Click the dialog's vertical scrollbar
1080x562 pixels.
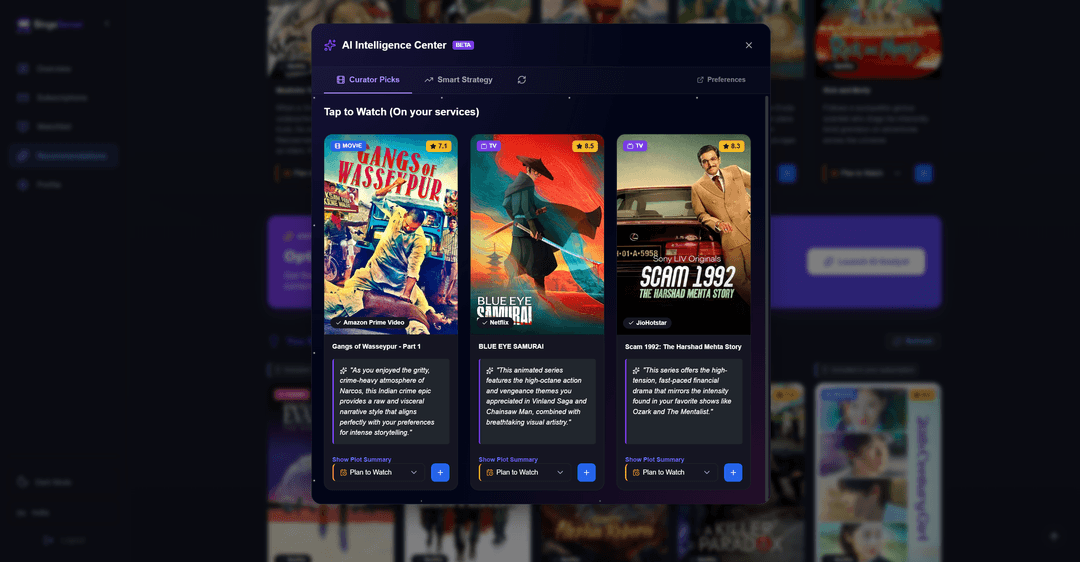767,298
